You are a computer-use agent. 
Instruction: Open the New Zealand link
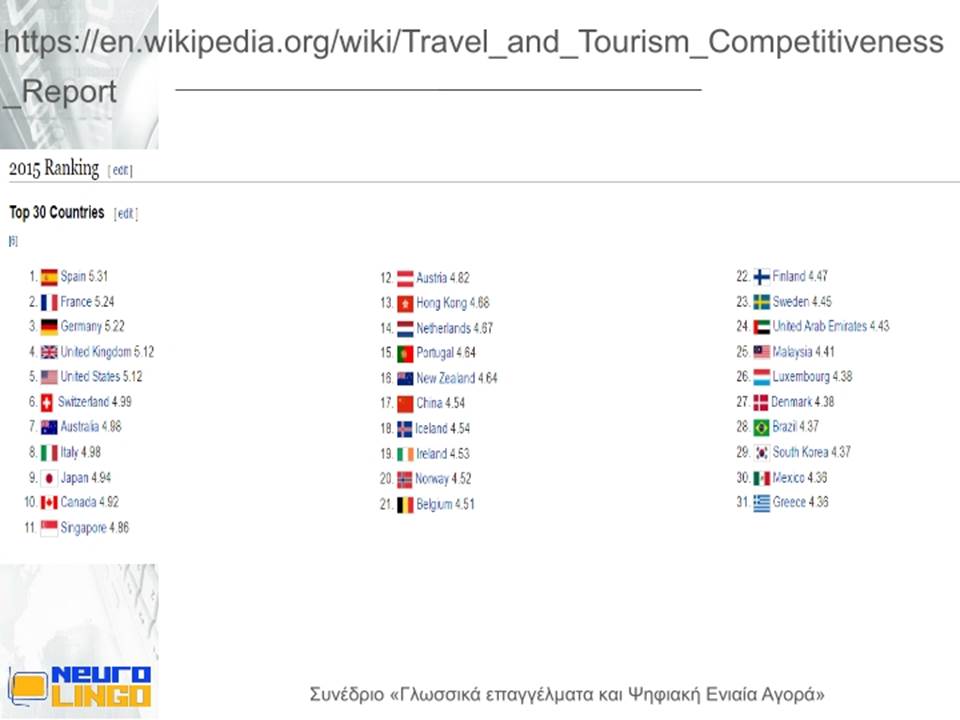[x=446, y=378]
